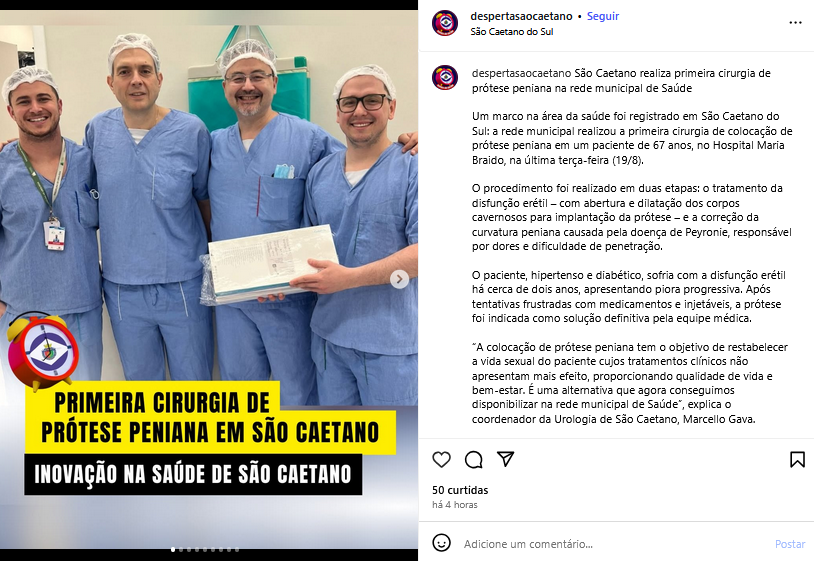Like the post with the heart icon
The height and width of the screenshot is (561, 814).
pyautogui.click(x=441, y=459)
